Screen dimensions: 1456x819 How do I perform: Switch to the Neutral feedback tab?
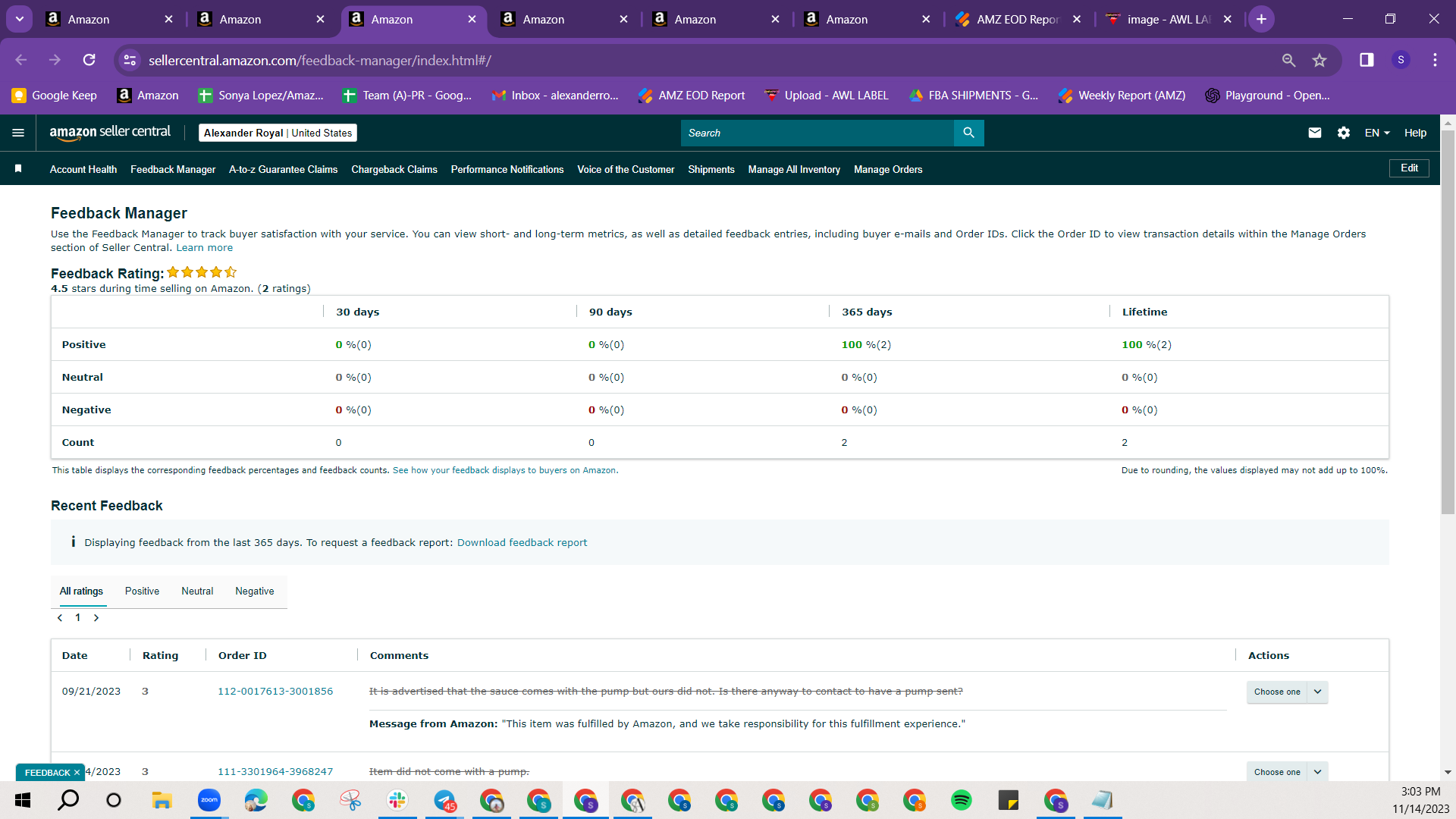(197, 591)
